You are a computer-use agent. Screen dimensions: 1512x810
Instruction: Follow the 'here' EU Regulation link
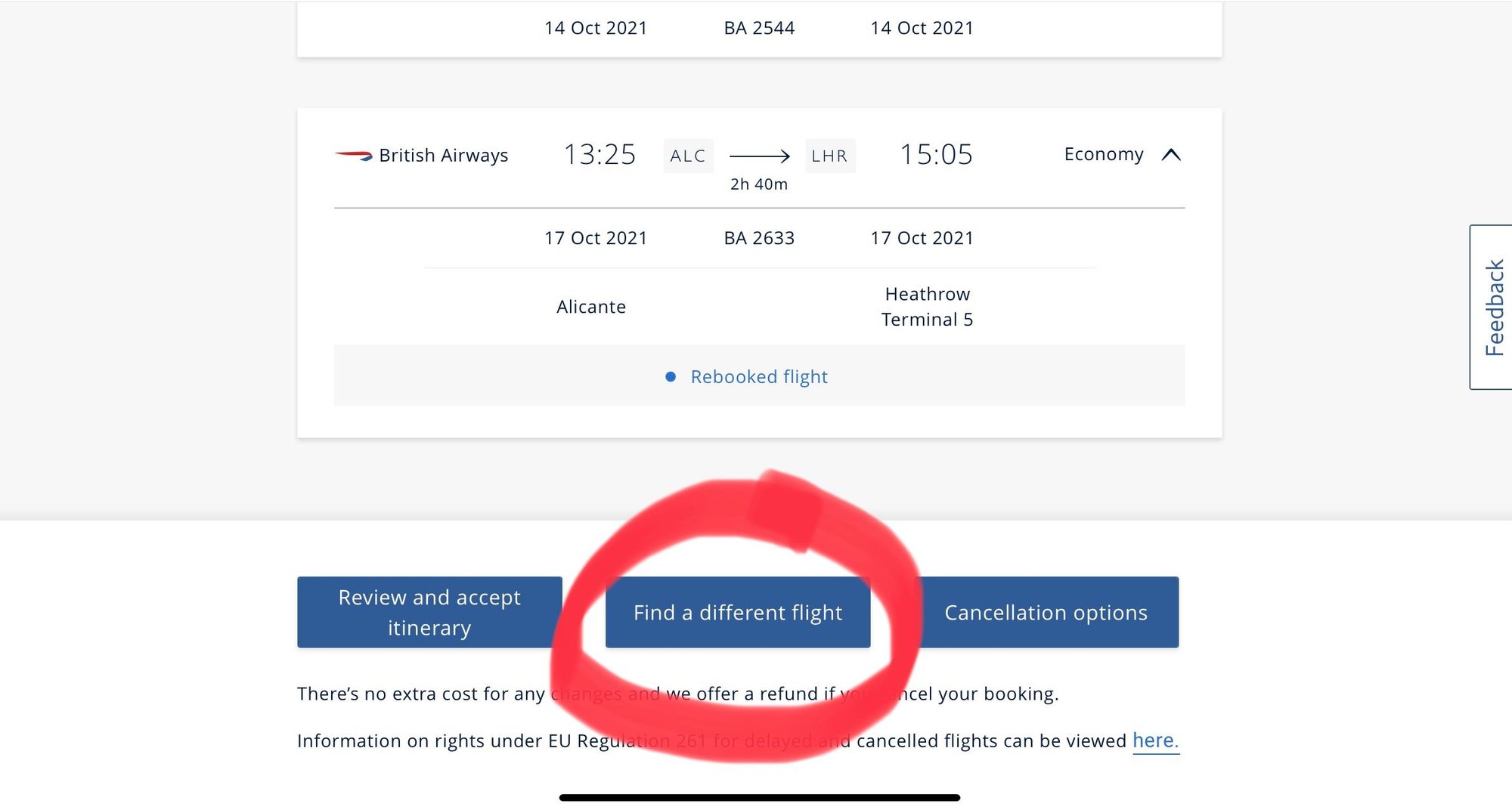(x=1154, y=740)
